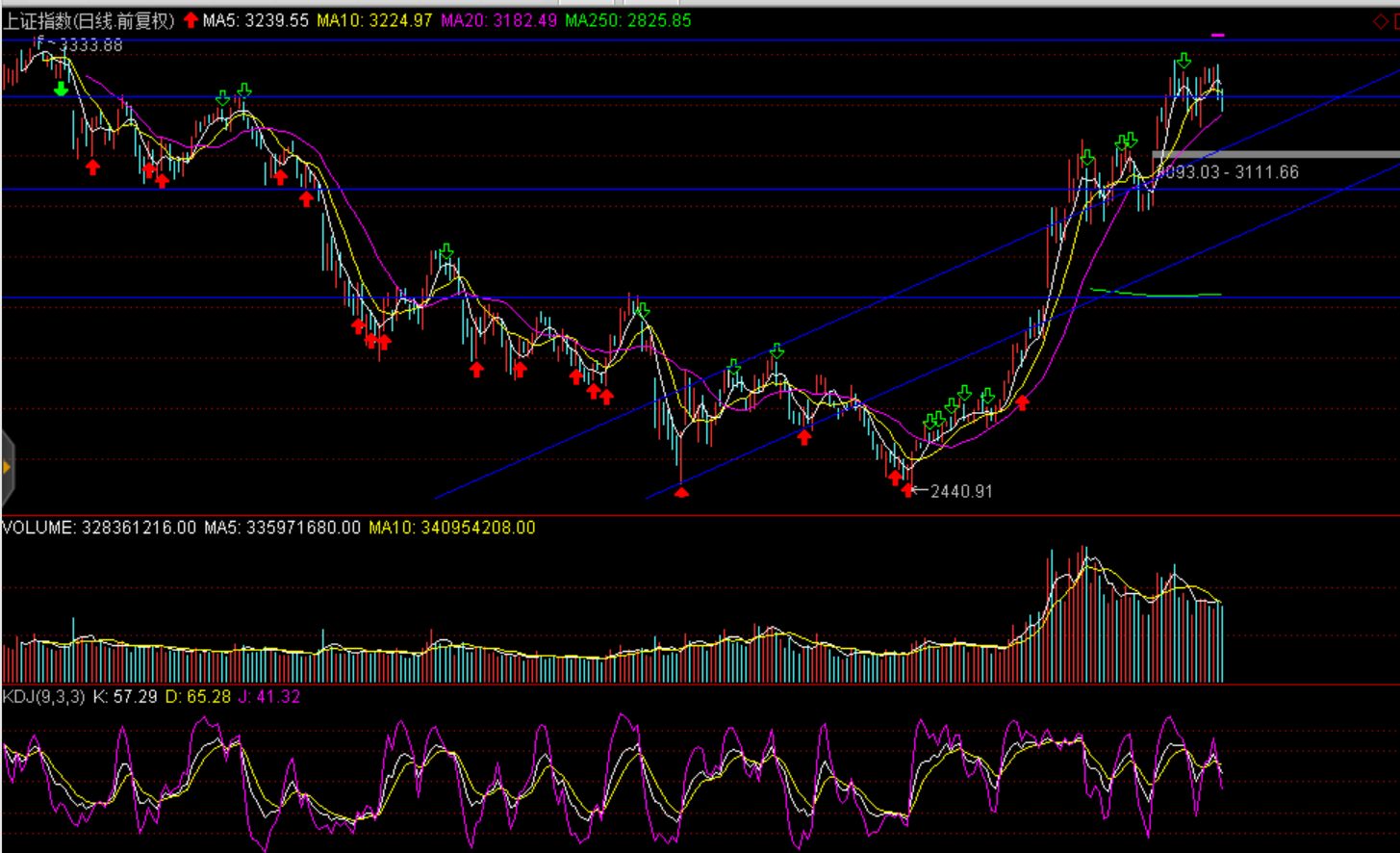1400x853 pixels.
Task: Click the 2440.91 low price label
Action: coord(961,491)
